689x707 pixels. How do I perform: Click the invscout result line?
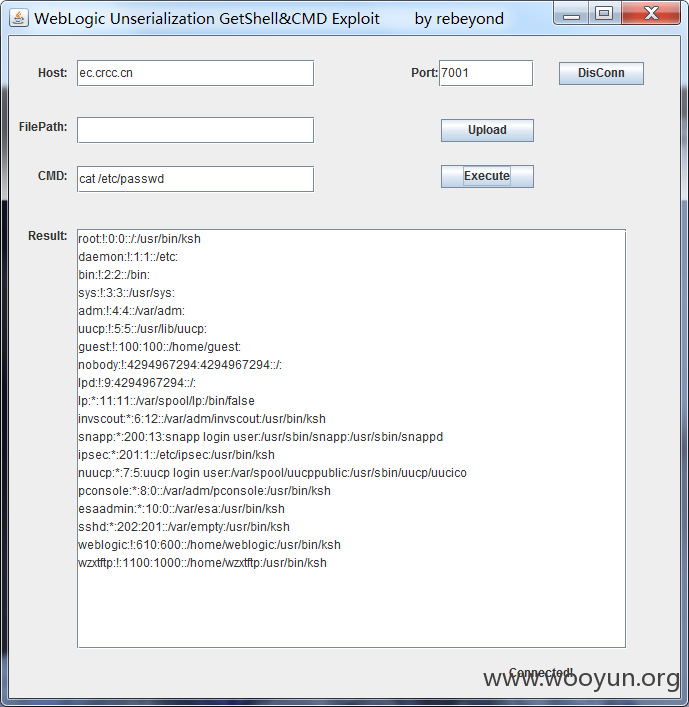(x=202, y=419)
